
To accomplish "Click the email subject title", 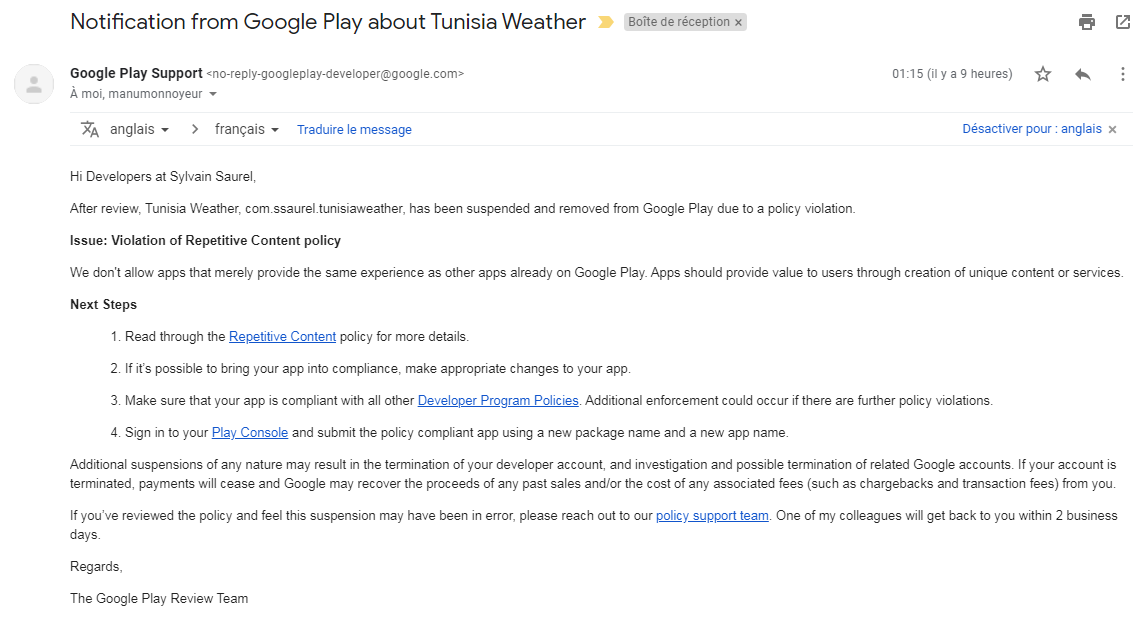I will (328, 22).
